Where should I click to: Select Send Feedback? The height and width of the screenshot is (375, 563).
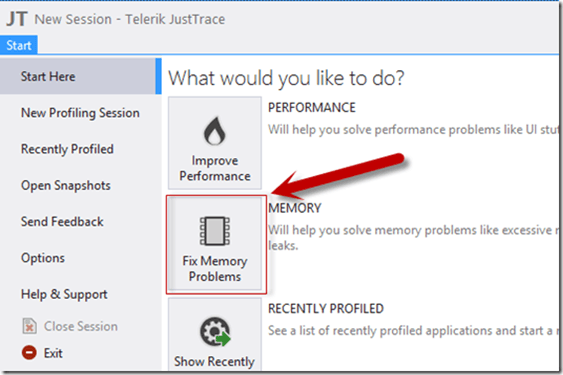point(62,222)
